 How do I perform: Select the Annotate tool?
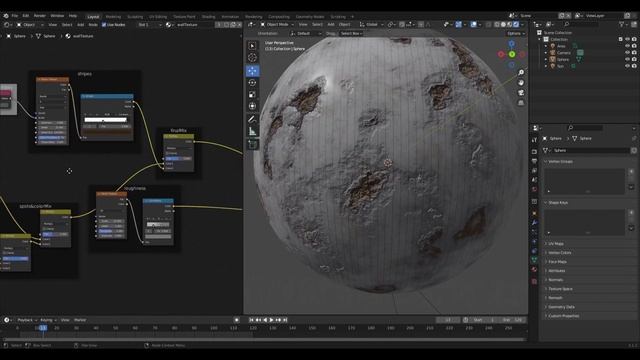coord(252,120)
